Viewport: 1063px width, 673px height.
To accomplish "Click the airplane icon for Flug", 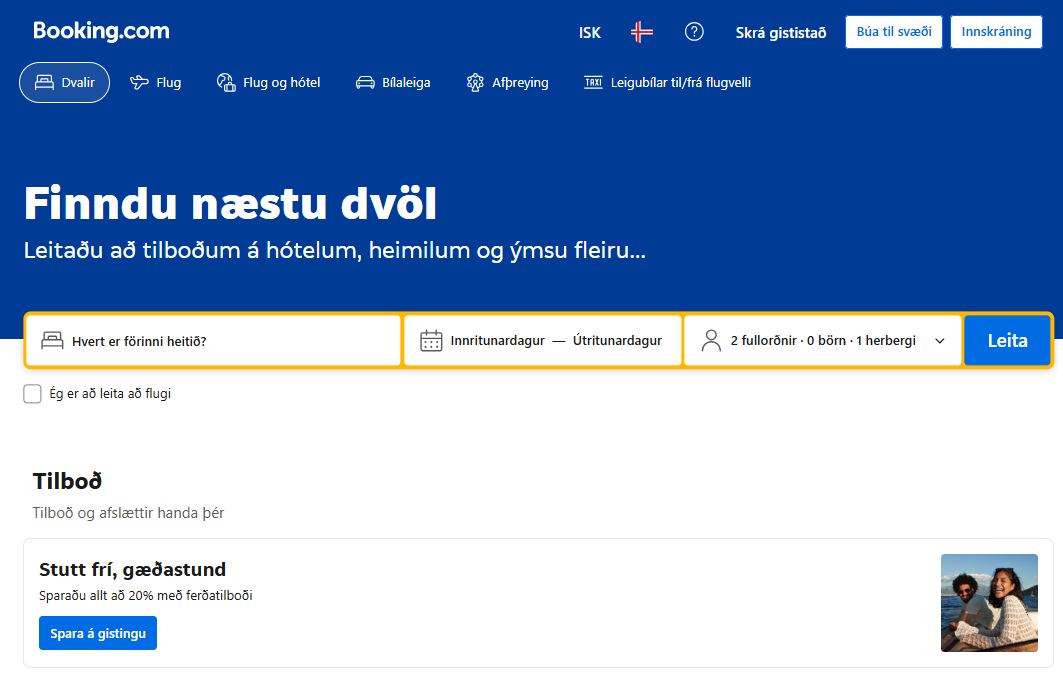I will 139,83.
